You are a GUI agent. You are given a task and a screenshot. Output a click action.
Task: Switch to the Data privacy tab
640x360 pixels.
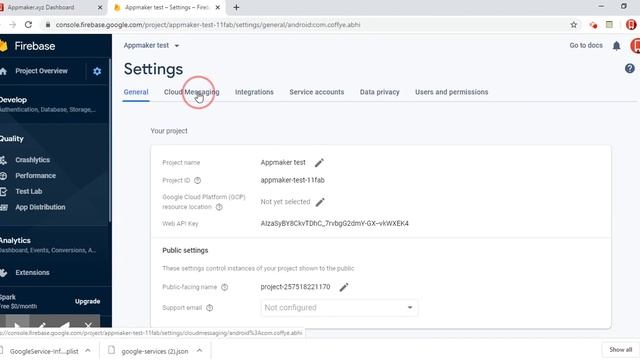coord(380,92)
